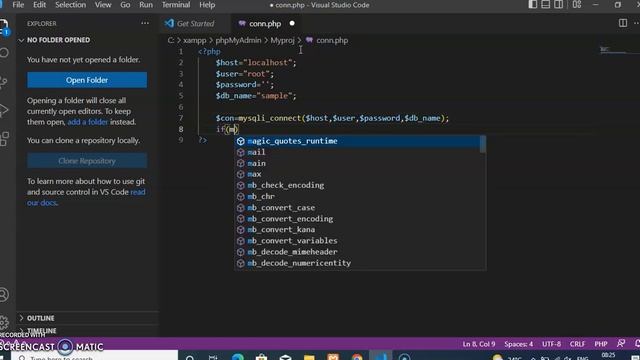The image size is (640, 360).
Task: Open customize layout icon
Action: 577,4
